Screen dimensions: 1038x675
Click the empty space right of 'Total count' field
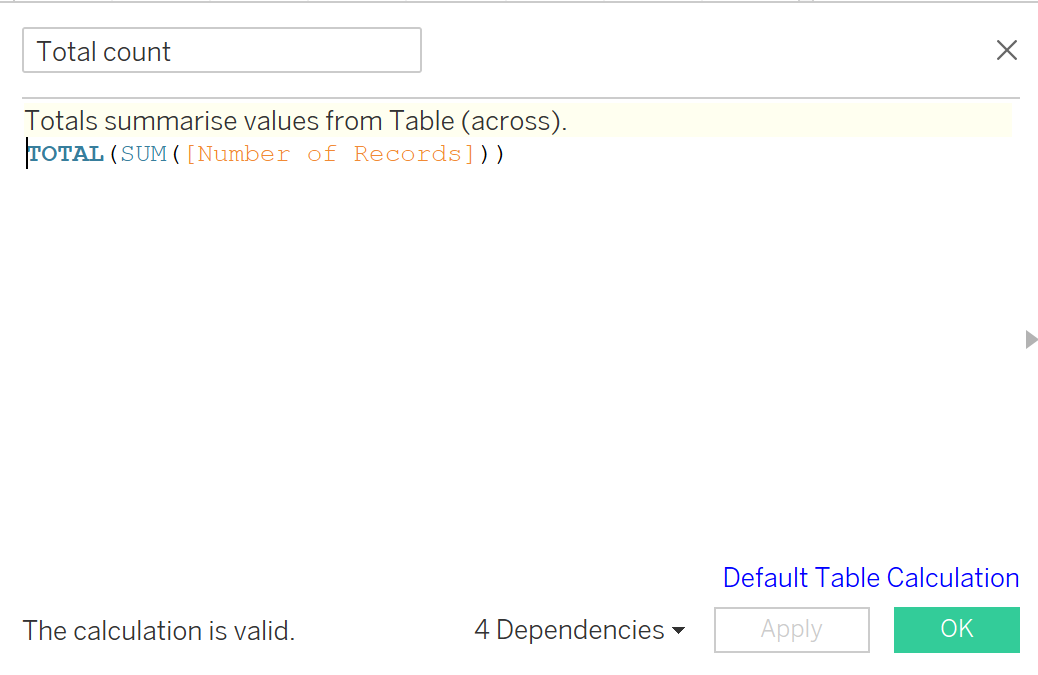click(x=700, y=51)
